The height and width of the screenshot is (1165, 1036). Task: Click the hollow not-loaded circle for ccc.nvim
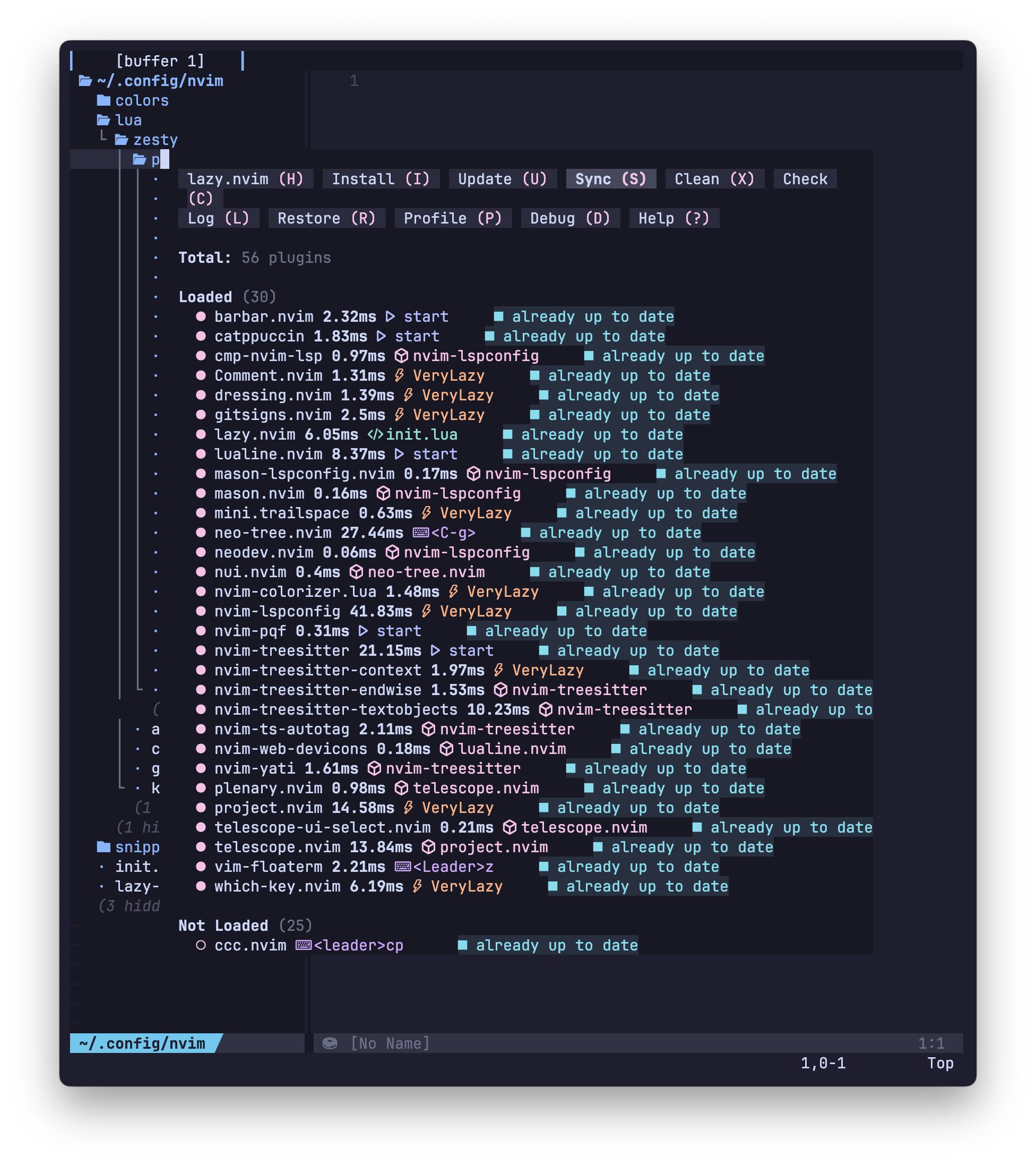(x=201, y=946)
